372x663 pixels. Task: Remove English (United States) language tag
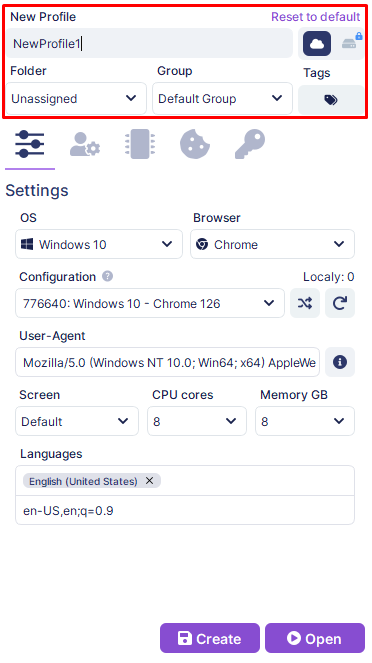(x=149, y=481)
